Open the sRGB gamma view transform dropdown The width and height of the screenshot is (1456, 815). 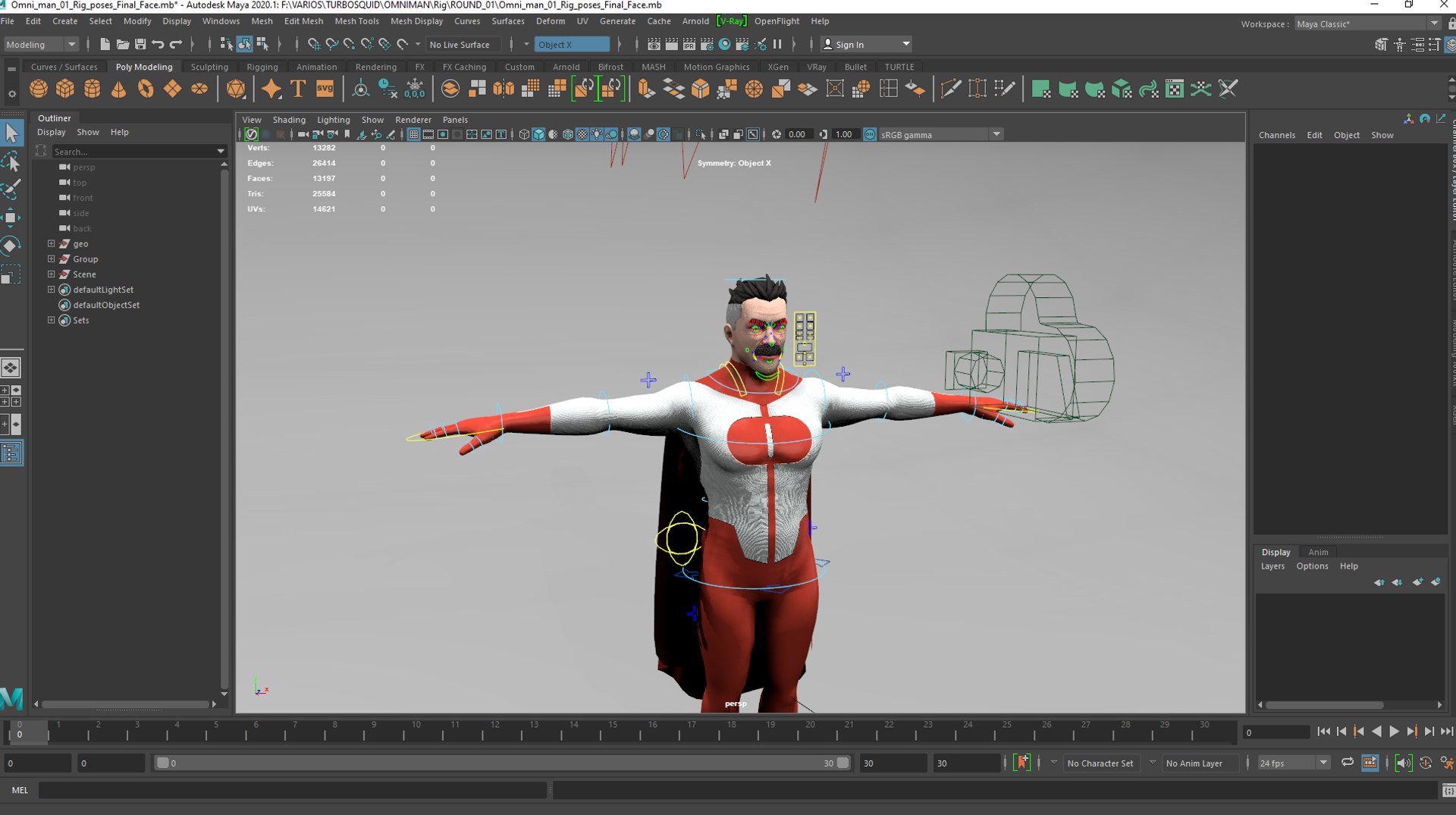tap(940, 134)
